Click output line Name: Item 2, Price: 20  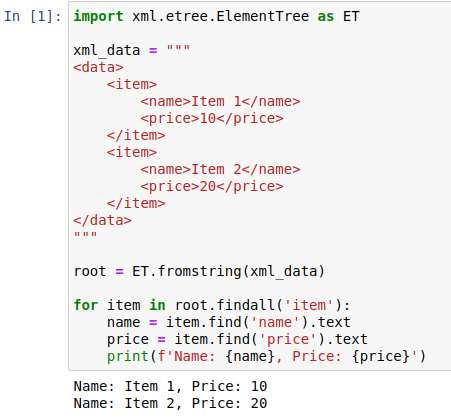tap(170, 403)
